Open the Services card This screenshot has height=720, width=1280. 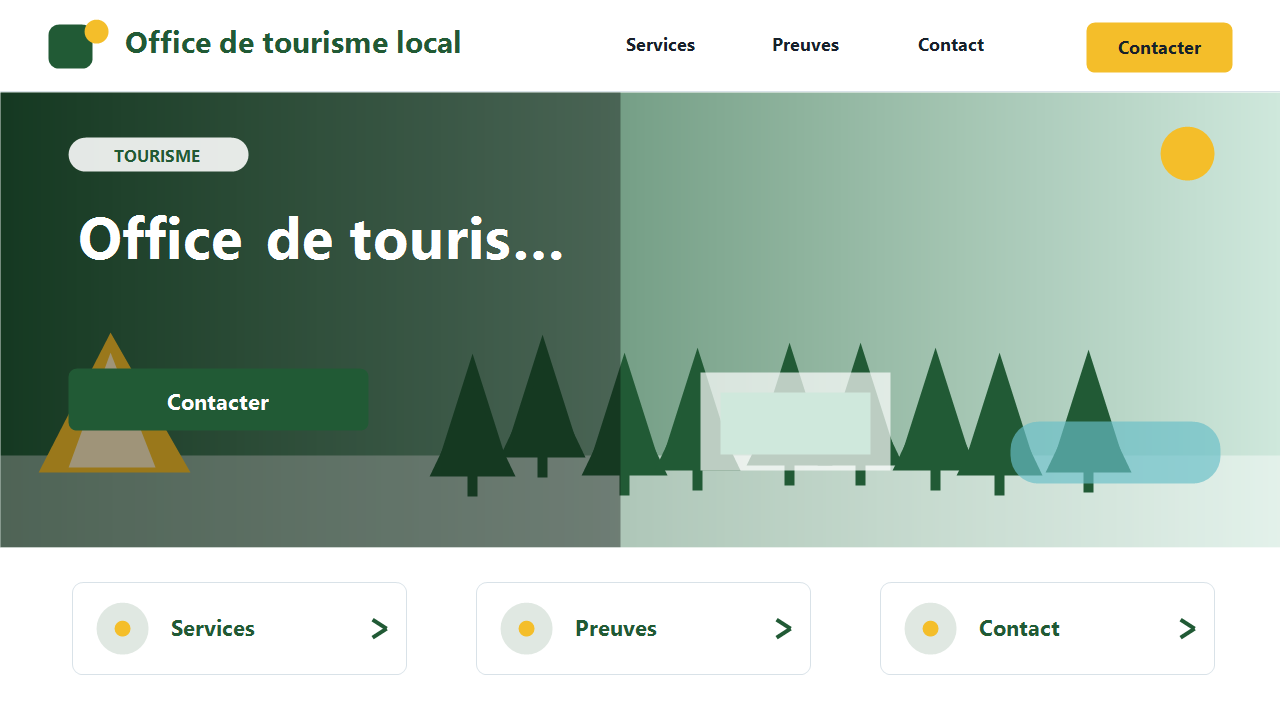[x=239, y=628]
